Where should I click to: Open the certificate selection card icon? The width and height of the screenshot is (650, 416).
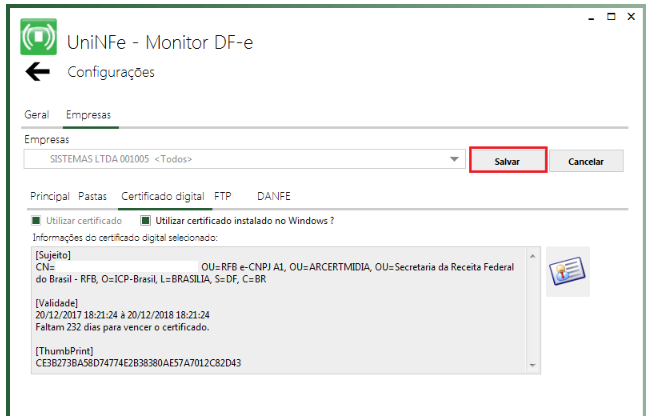click(568, 271)
